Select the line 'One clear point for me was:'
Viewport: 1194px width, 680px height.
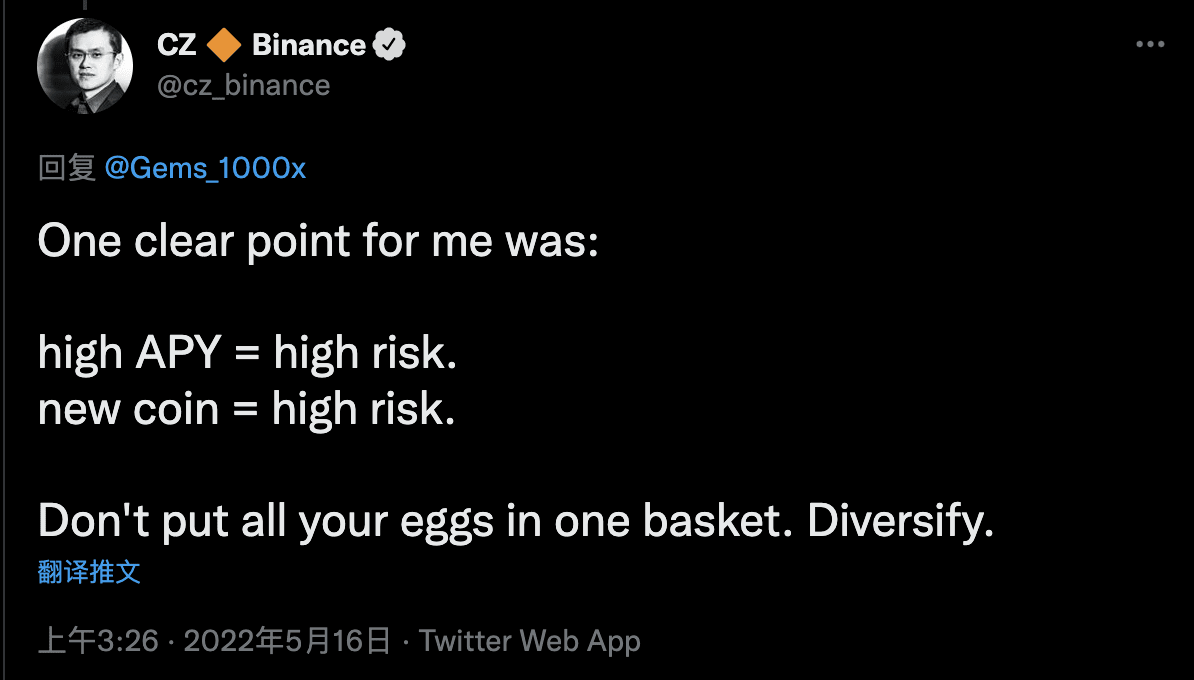[318, 242]
